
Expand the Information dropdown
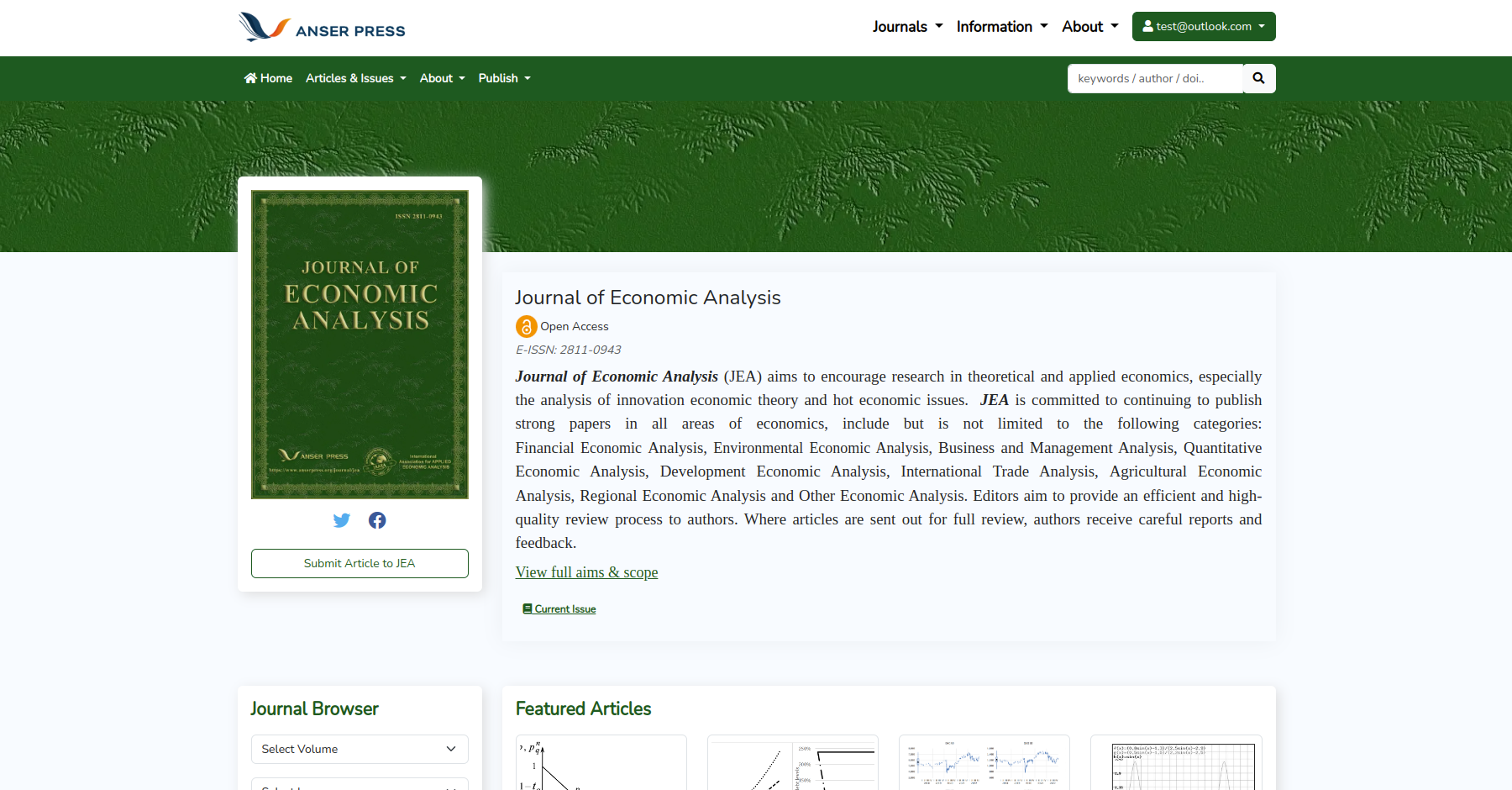click(1001, 26)
